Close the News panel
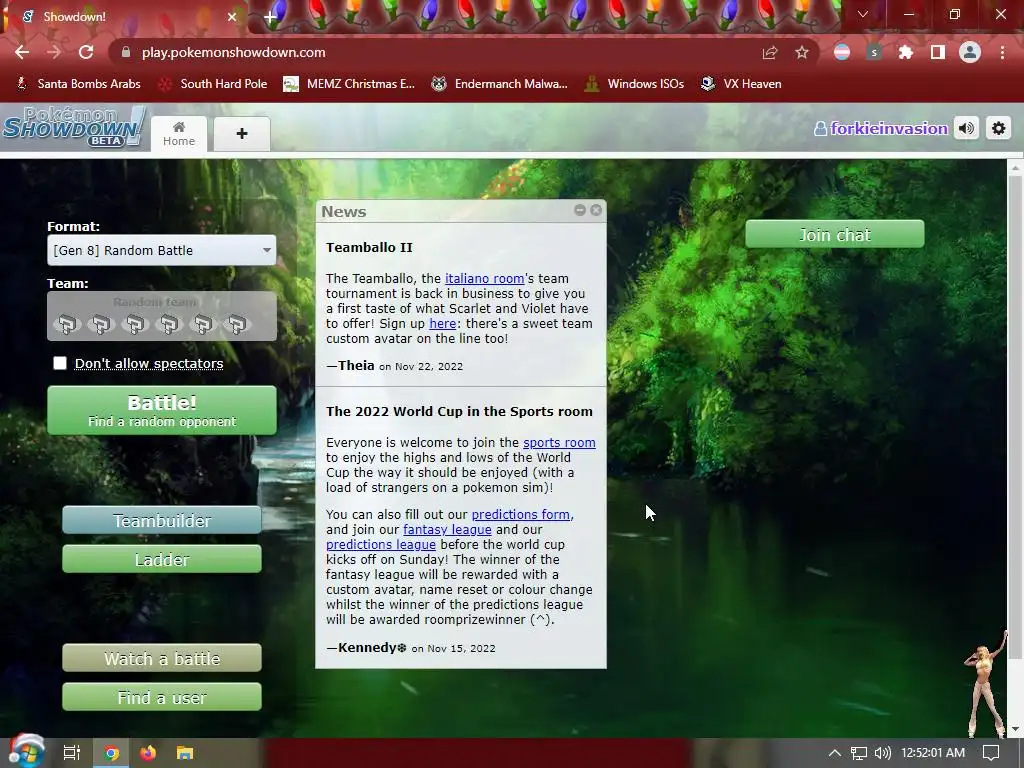This screenshot has height=768, width=1024. 596,210
